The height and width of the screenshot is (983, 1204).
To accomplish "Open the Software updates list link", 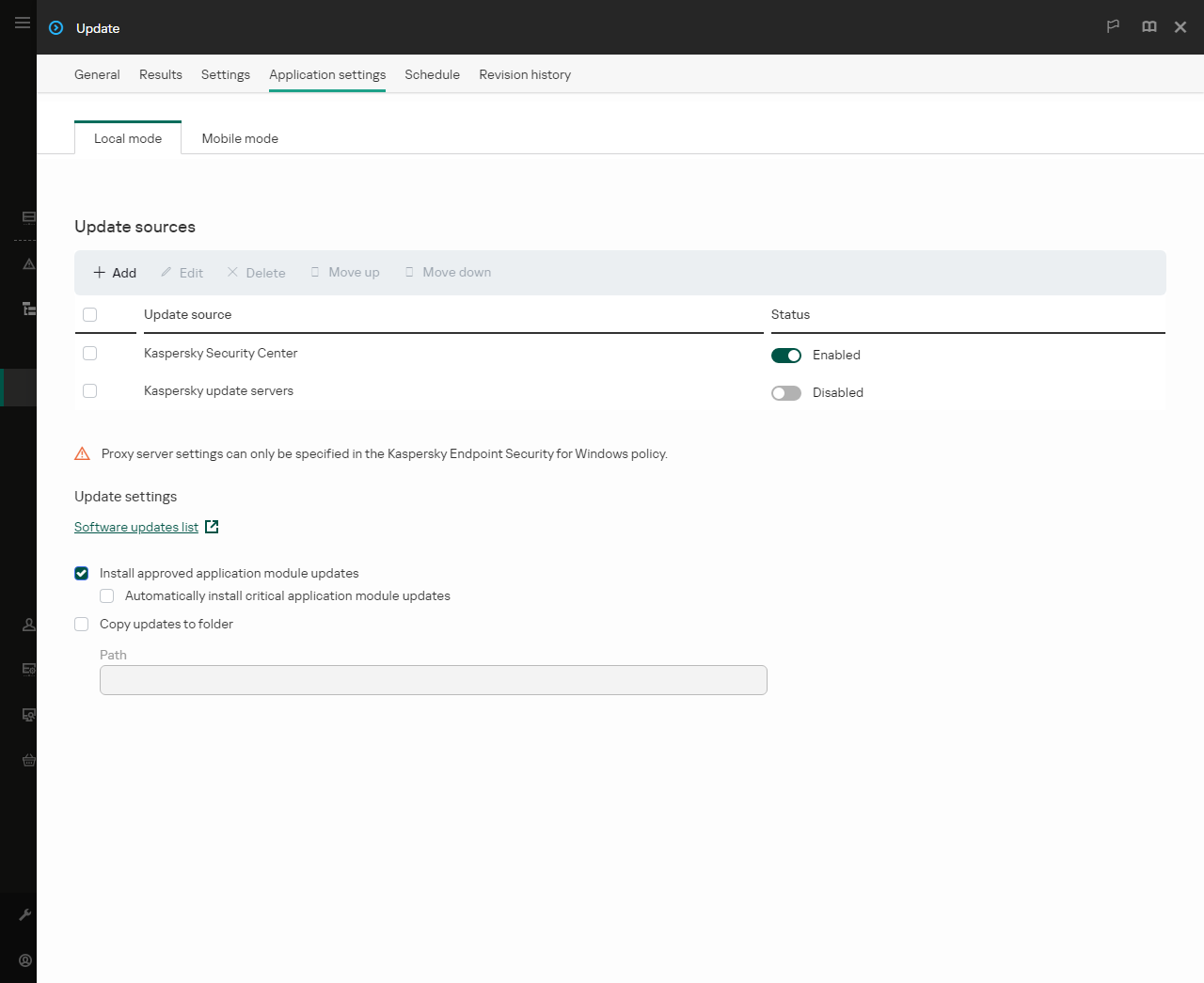I will 135,527.
